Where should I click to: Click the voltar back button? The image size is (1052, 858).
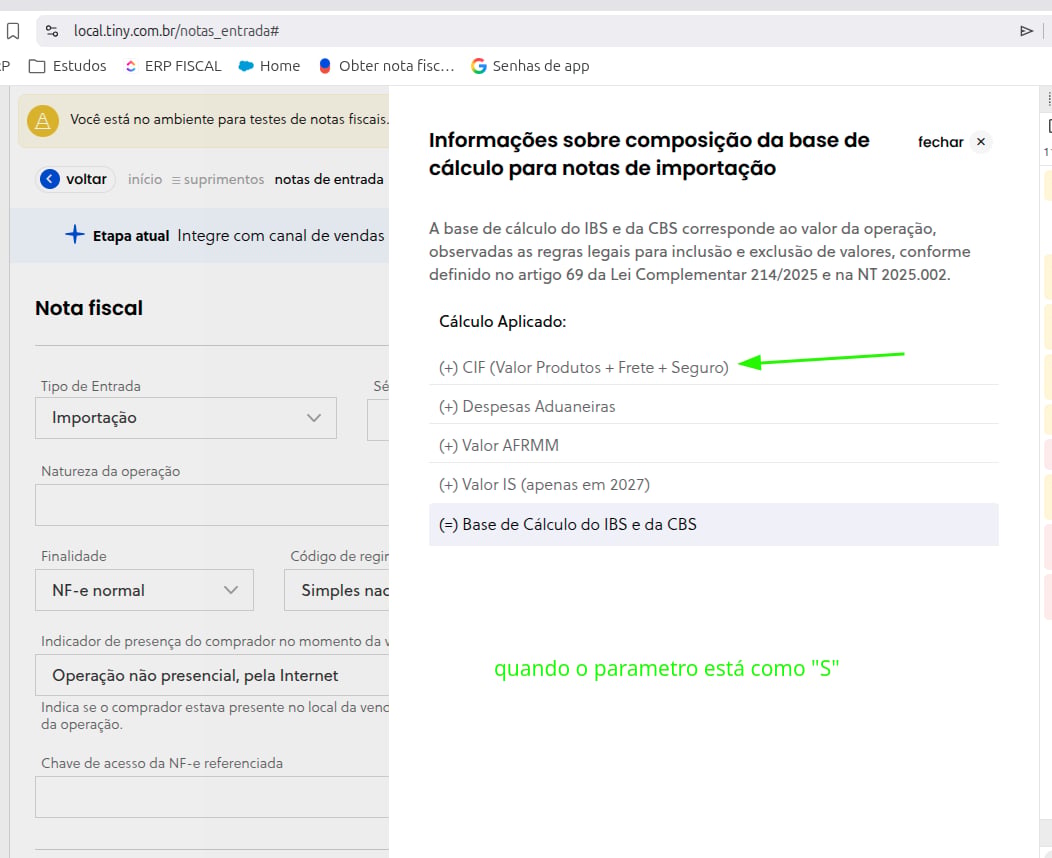coord(74,179)
